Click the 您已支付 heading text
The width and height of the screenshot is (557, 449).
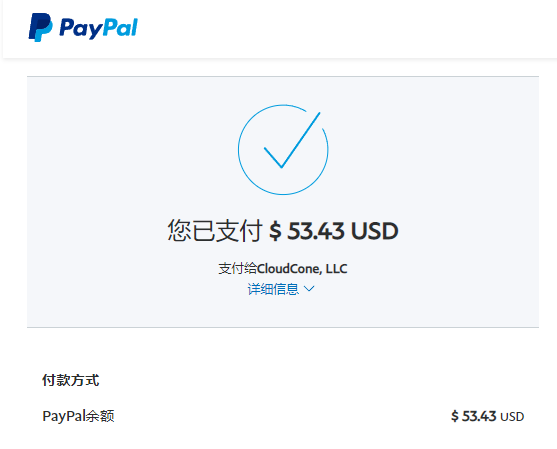coord(215,231)
